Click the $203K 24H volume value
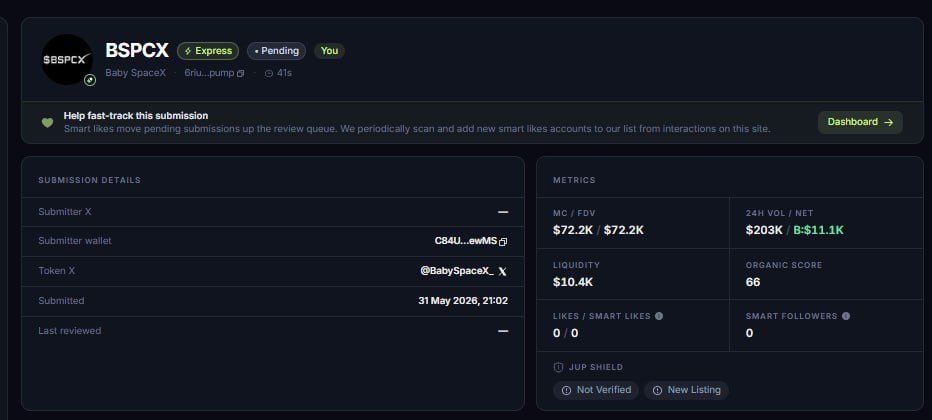 [764, 230]
